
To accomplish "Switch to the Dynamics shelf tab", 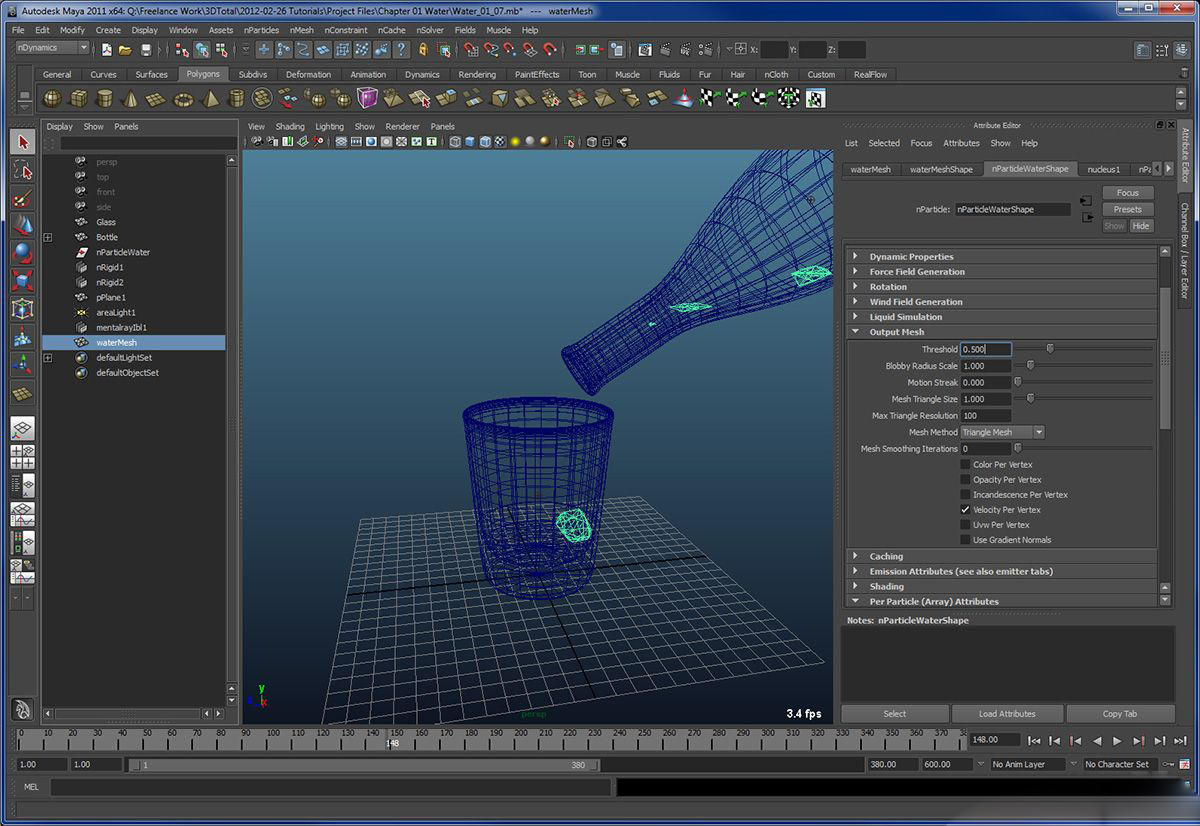I will click(422, 74).
